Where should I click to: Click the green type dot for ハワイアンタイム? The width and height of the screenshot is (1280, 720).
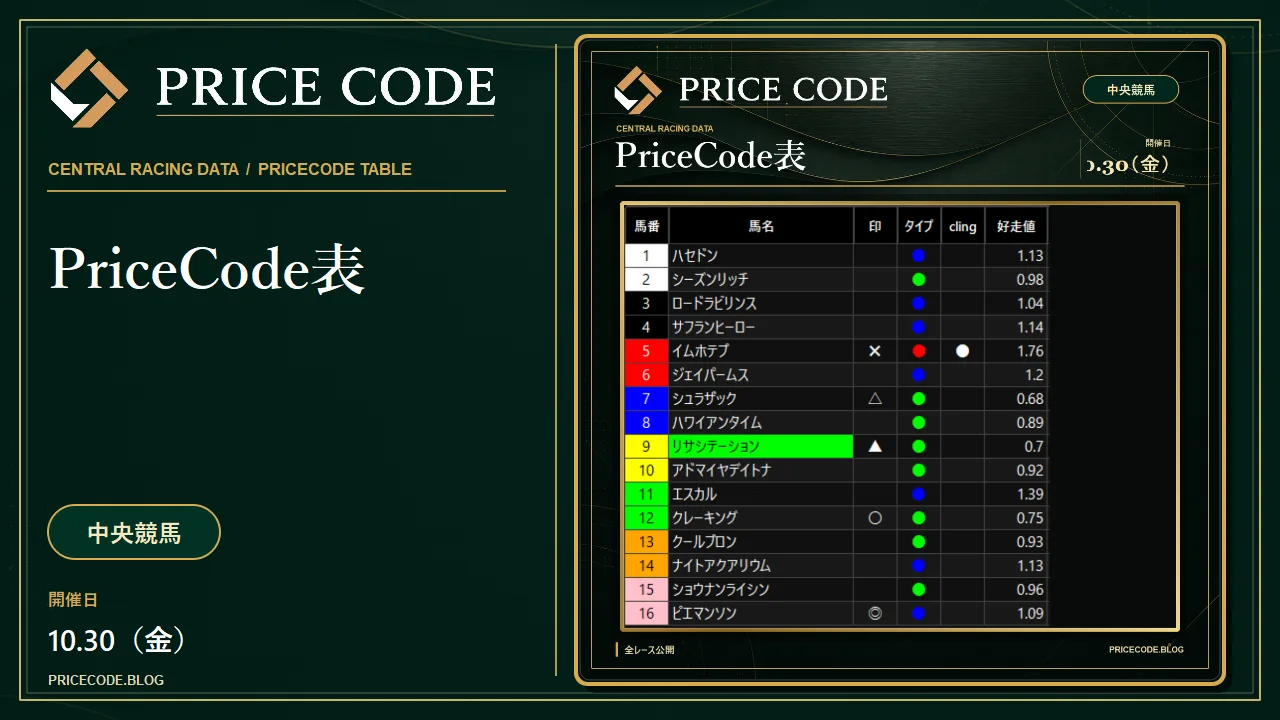919,422
